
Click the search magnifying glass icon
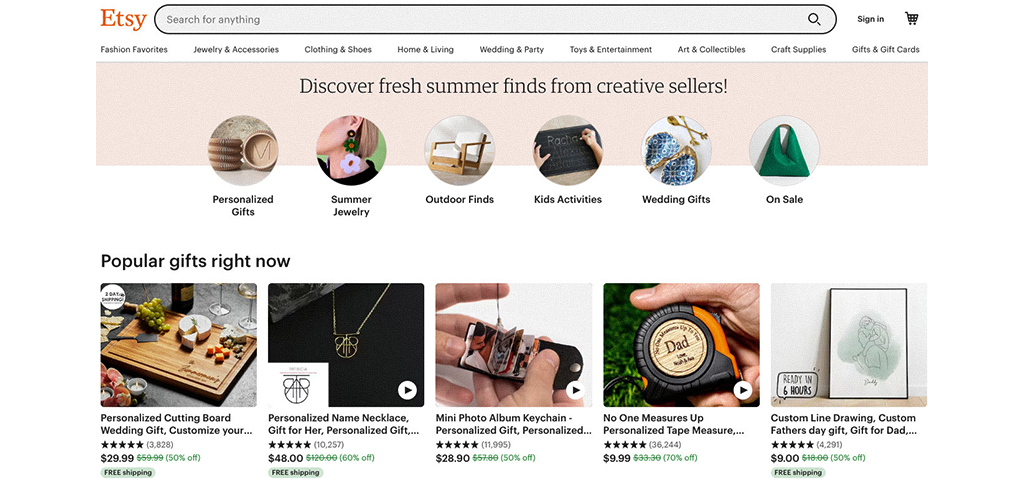814,19
